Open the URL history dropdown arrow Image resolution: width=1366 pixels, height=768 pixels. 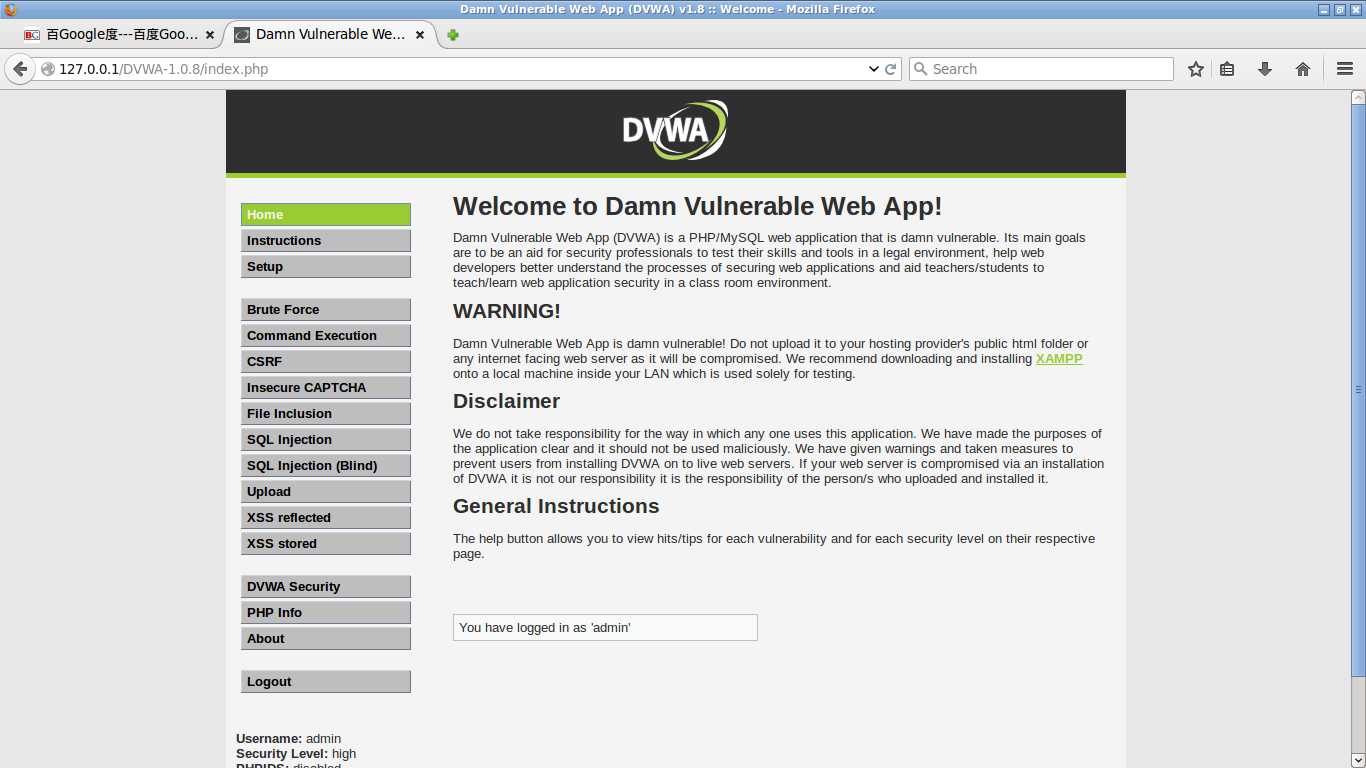coord(873,69)
